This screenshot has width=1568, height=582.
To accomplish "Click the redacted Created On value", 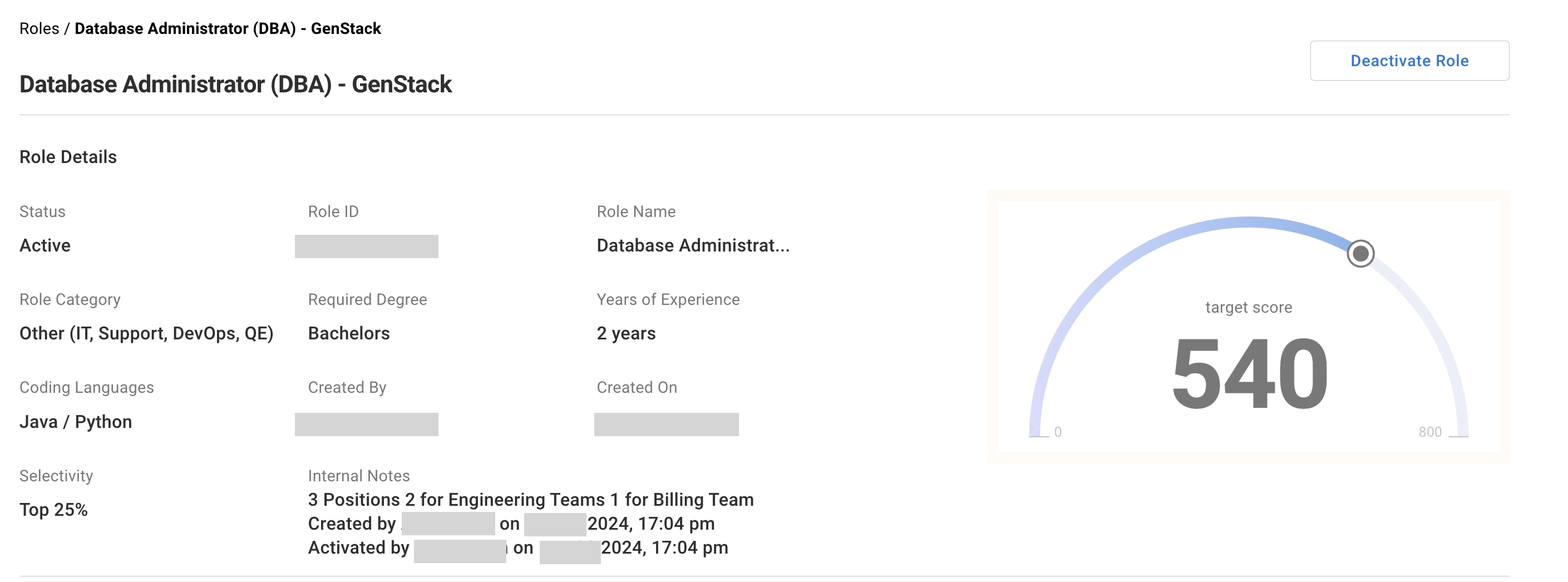I will [666, 425].
